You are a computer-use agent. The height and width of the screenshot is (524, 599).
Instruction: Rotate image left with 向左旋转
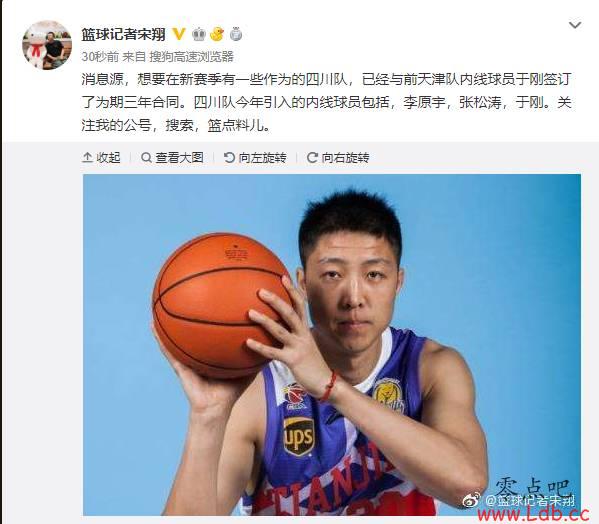(x=255, y=157)
